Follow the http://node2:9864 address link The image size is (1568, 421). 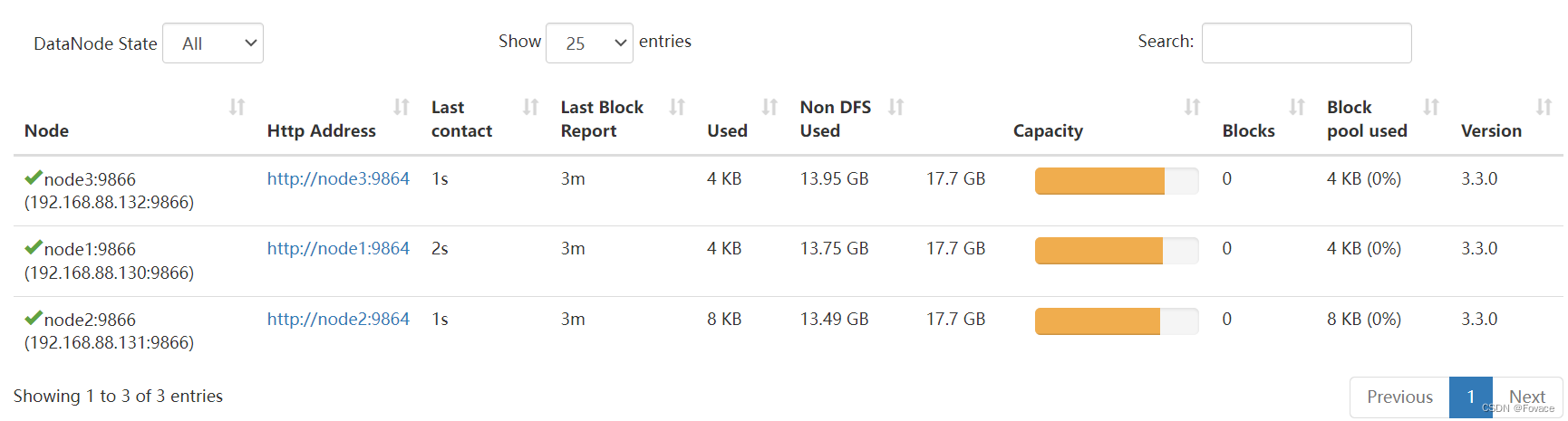coord(338,320)
